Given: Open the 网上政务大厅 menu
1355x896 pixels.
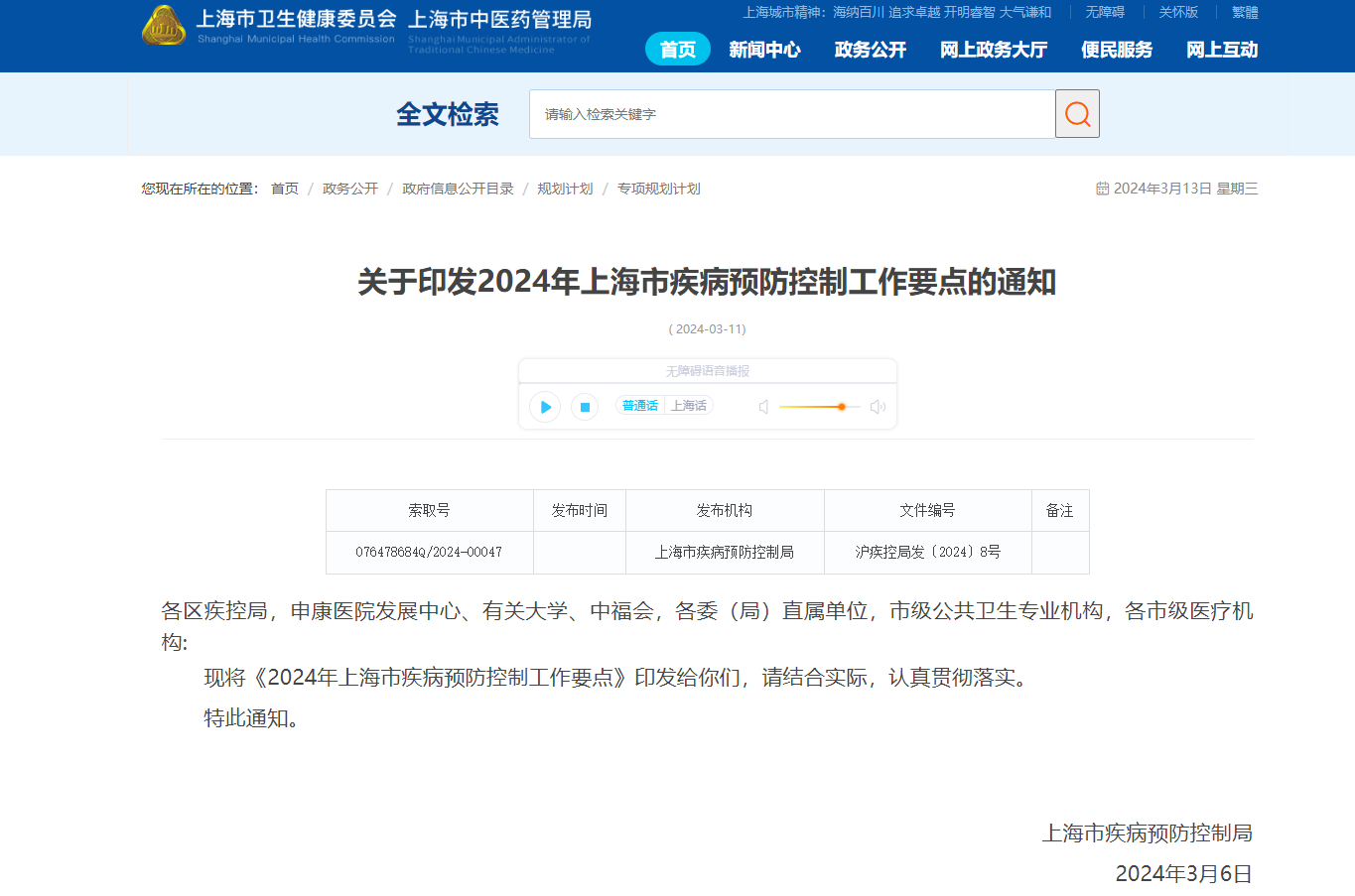Looking at the screenshot, I should (994, 50).
